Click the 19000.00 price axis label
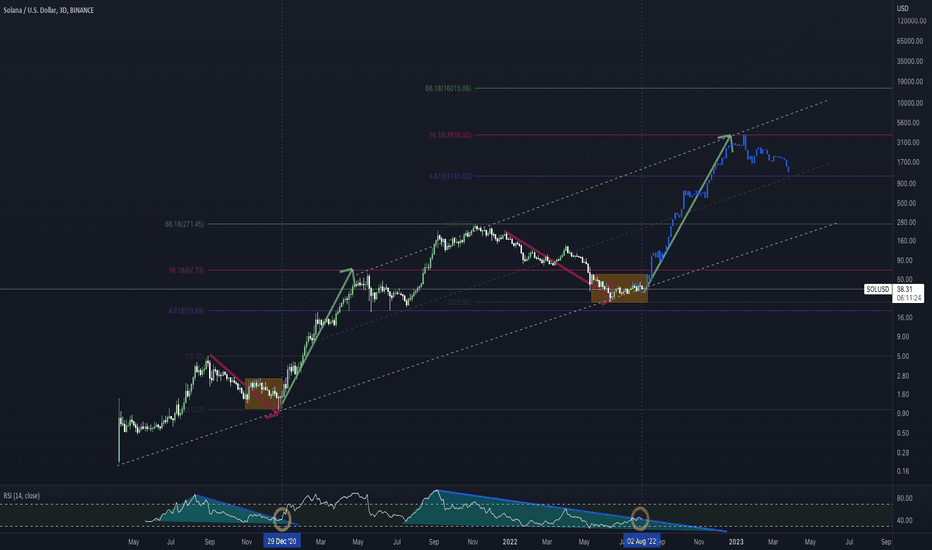Screen dimensions: 932x550 tap(909, 81)
